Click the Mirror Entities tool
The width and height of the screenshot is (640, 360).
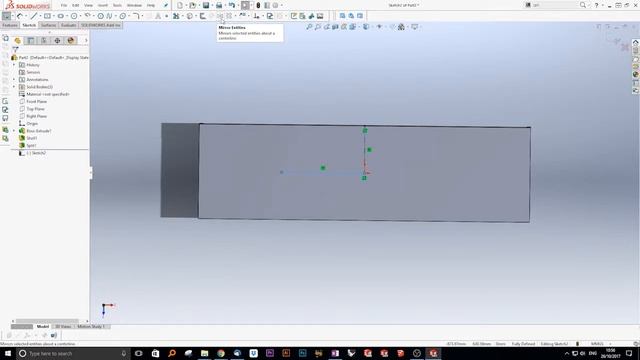pos(220,16)
